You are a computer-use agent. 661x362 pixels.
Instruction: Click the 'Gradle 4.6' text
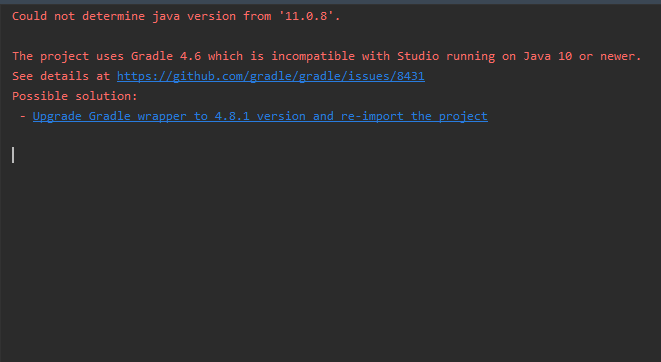pos(166,56)
